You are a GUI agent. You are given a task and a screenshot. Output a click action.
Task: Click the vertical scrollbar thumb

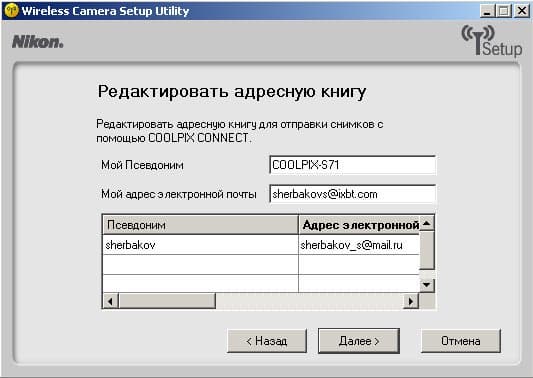(427, 251)
